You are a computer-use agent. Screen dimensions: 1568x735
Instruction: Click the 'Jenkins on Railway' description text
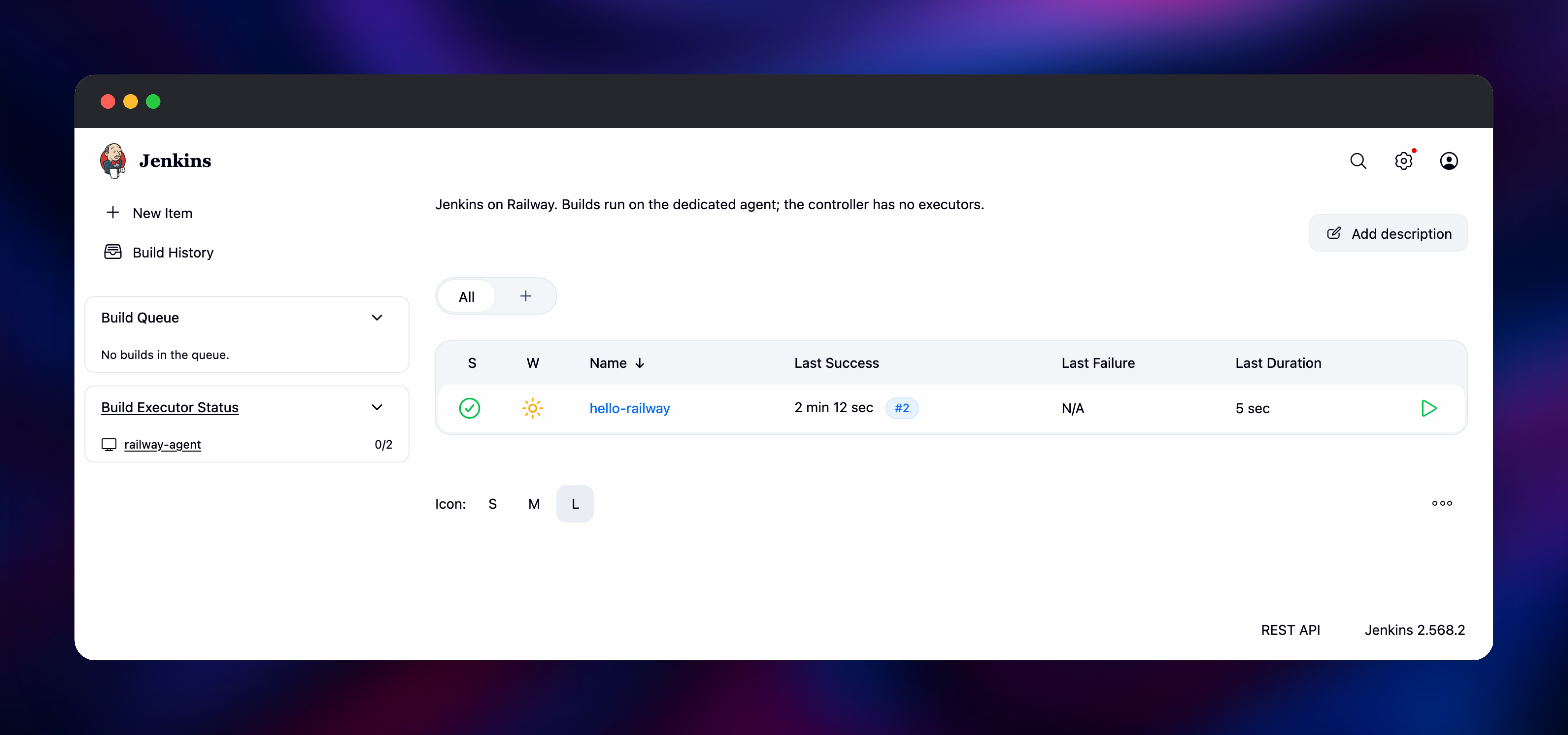(709, 204)
